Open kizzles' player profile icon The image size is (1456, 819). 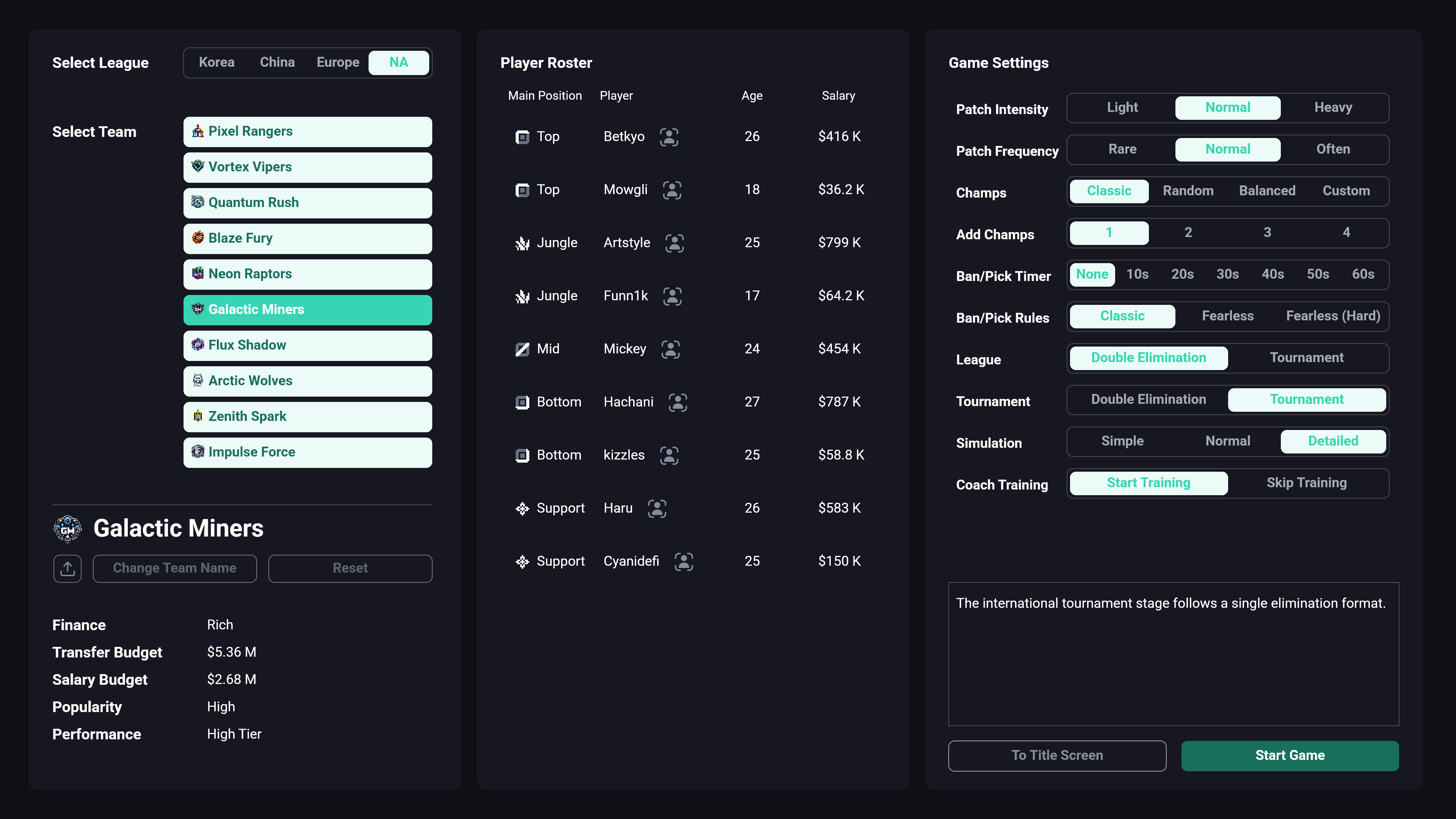[668, 455]
